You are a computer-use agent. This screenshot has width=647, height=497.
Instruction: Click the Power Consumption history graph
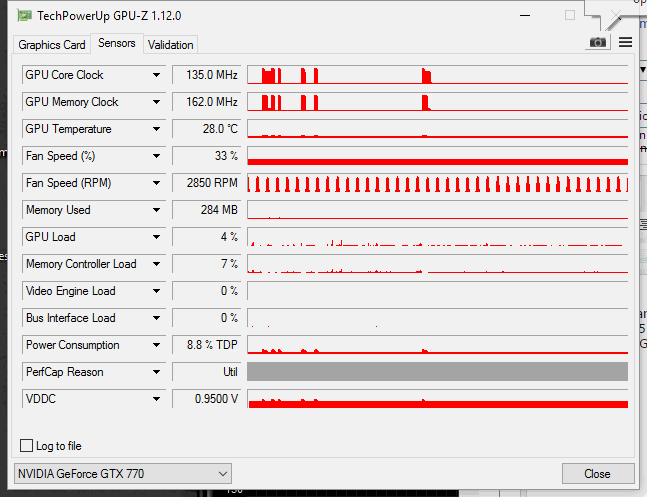[x=437, y=345]
